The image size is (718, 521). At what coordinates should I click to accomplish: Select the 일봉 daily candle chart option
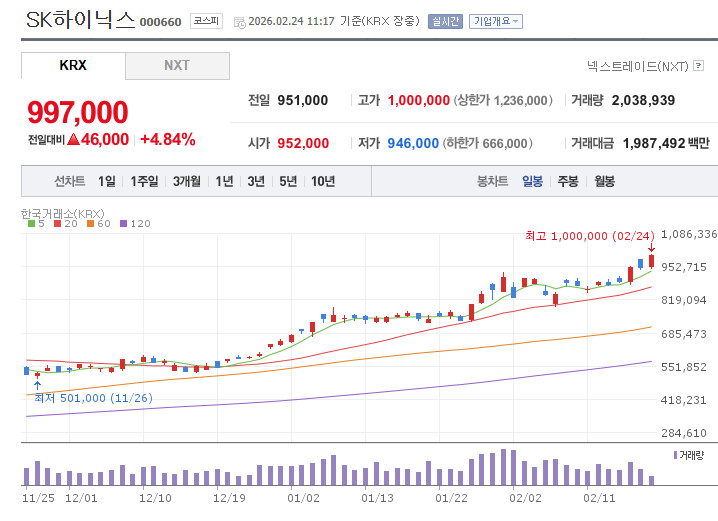[532, 181]
